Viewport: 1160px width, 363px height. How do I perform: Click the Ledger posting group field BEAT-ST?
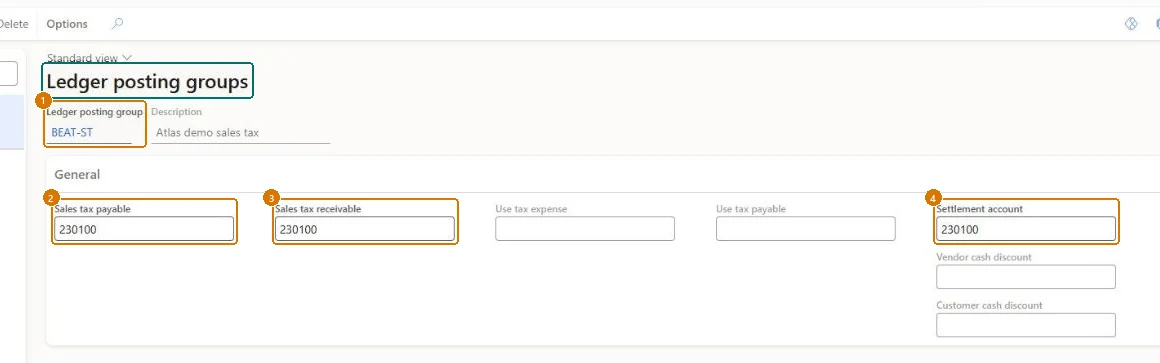coord(90,133)
